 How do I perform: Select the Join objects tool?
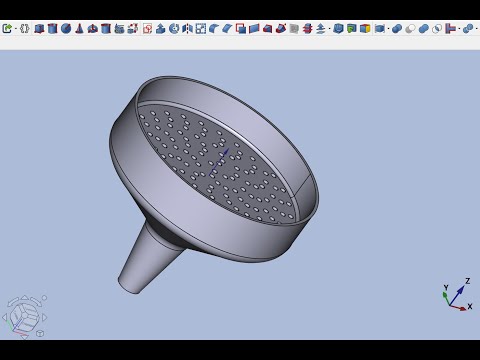[x=450, y=29]
